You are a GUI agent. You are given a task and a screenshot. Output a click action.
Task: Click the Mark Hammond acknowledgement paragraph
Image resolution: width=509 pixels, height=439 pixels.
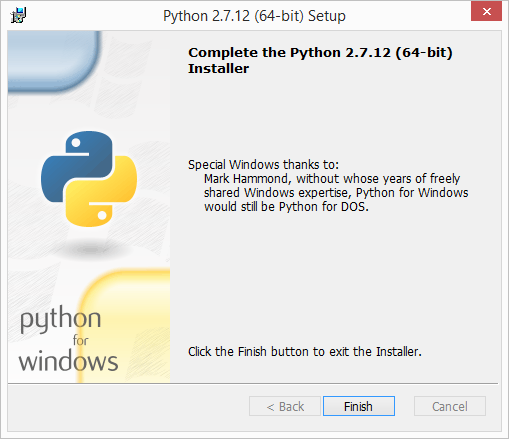pyautogui.click(x=336, y=193)
